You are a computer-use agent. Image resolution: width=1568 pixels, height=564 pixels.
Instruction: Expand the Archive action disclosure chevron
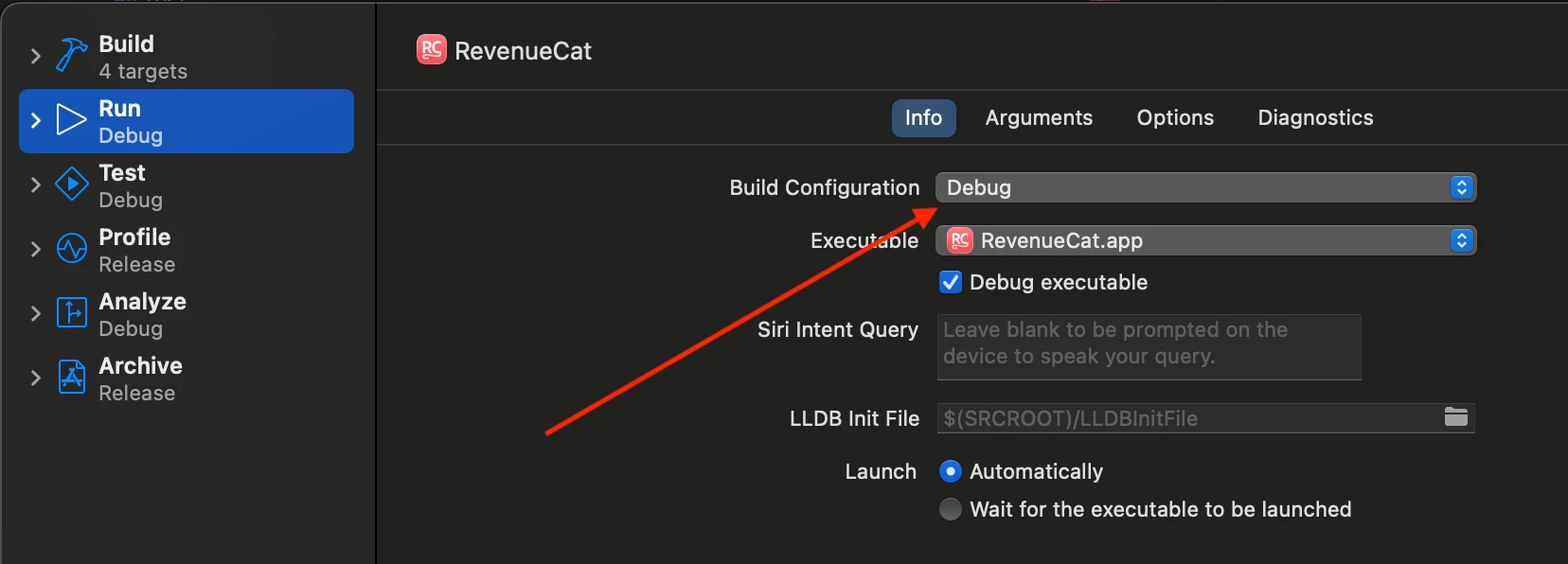click(x=36, y=378)
